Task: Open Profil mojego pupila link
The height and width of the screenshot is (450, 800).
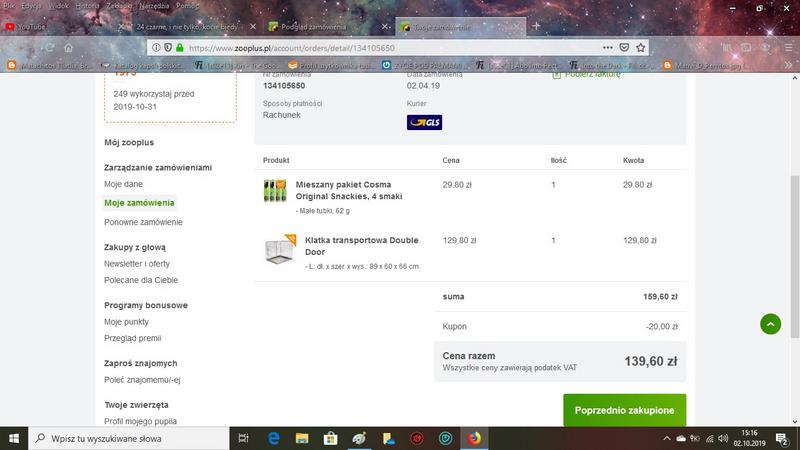Action: [x=140, y=421]
